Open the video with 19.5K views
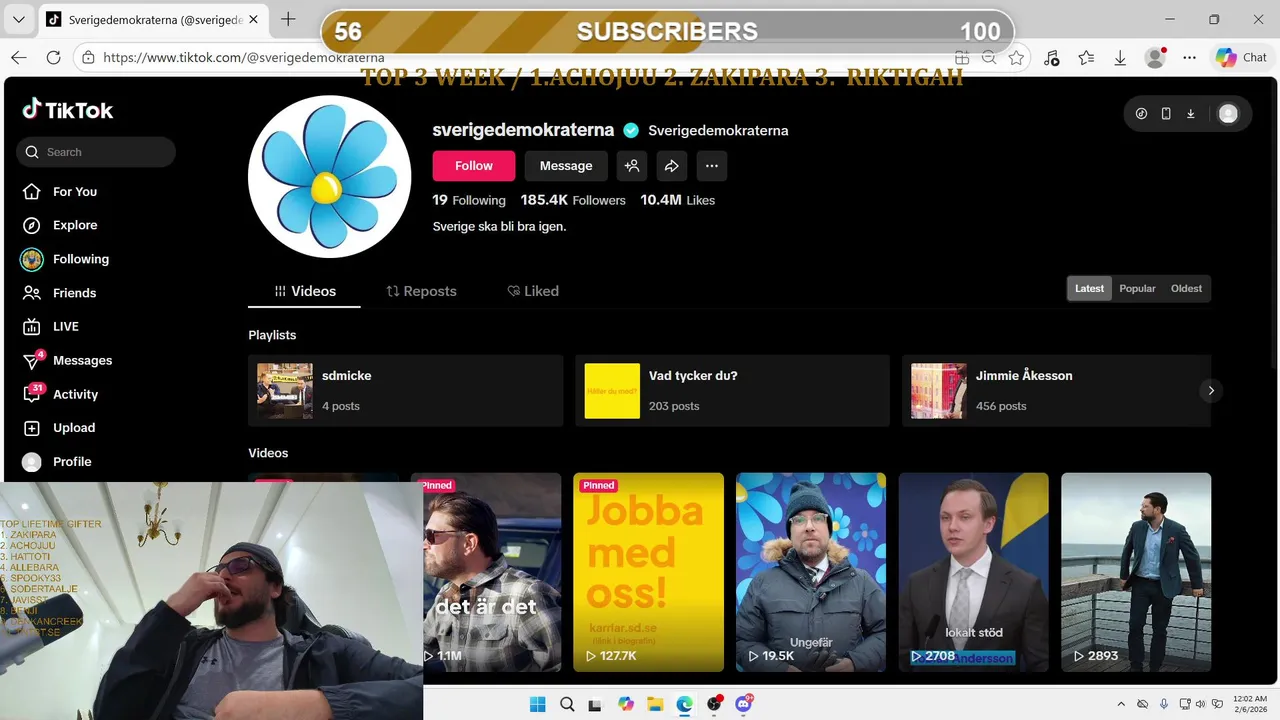 tap(811, 572)
